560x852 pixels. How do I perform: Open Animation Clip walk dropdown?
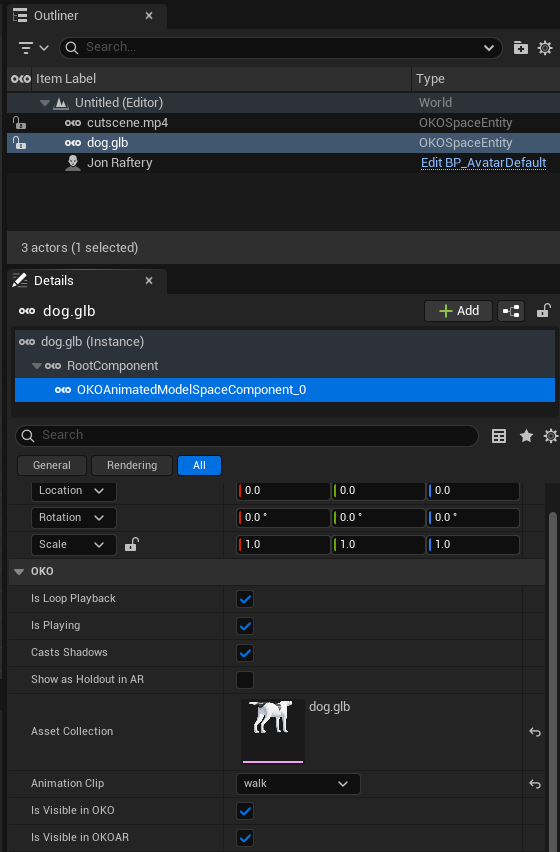(298, 784)
